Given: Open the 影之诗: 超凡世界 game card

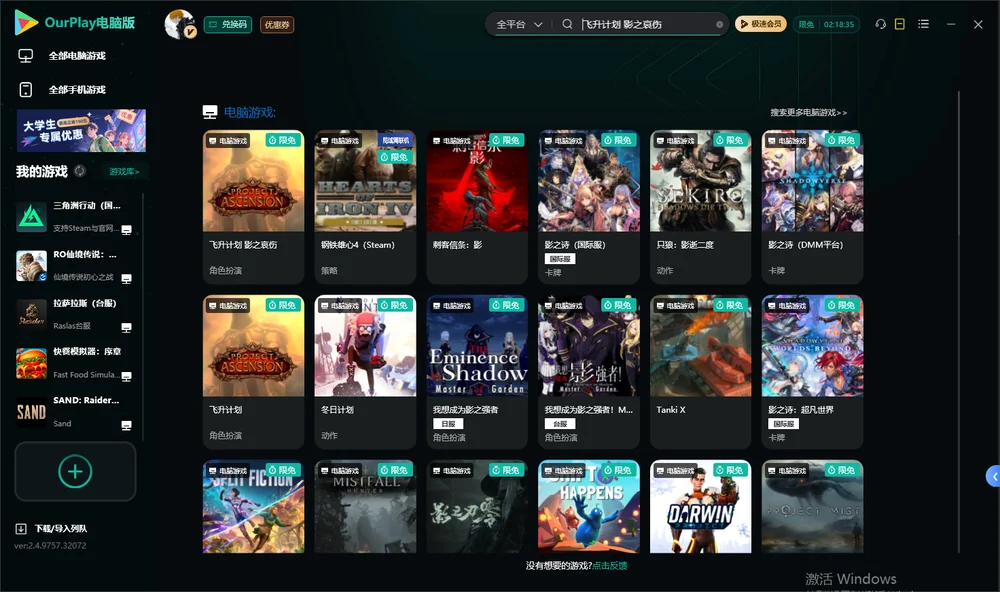Looking at the screenshot, I should [x=812, y=372].
